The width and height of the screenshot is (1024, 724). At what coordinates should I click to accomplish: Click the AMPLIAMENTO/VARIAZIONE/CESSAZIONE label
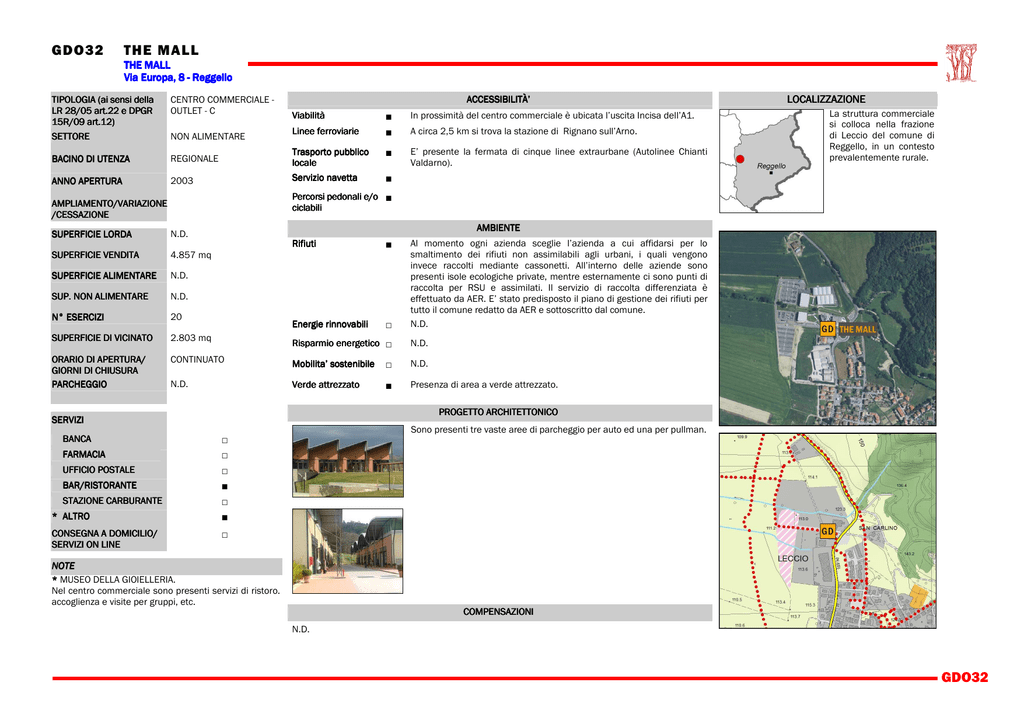tap(109, 209)
